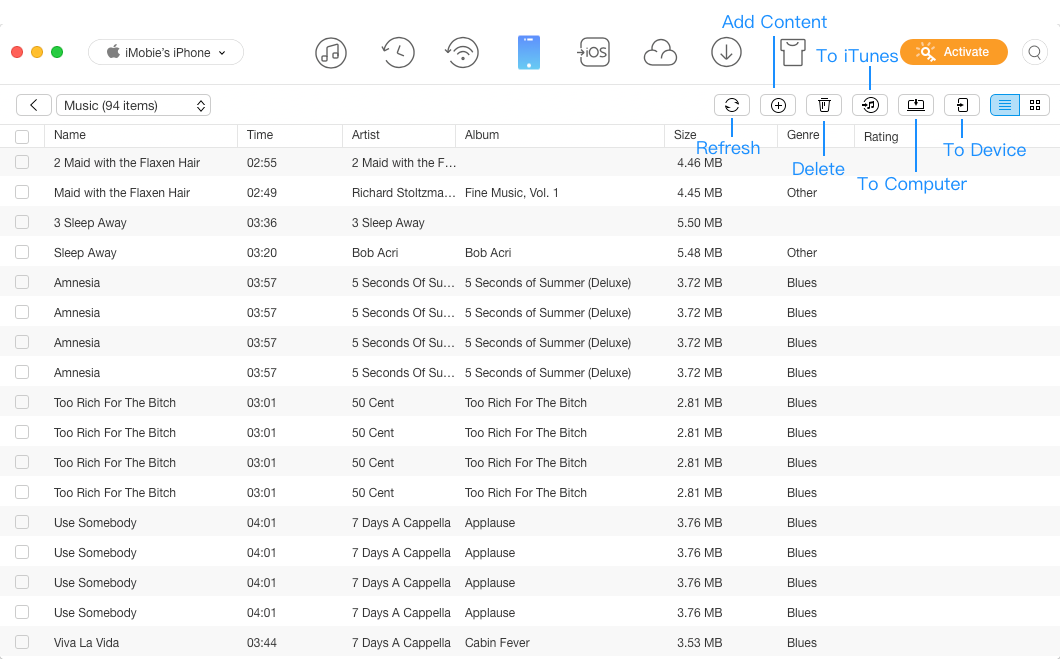Toggle the select-all checkbox in header

click(x=22, y=136)
